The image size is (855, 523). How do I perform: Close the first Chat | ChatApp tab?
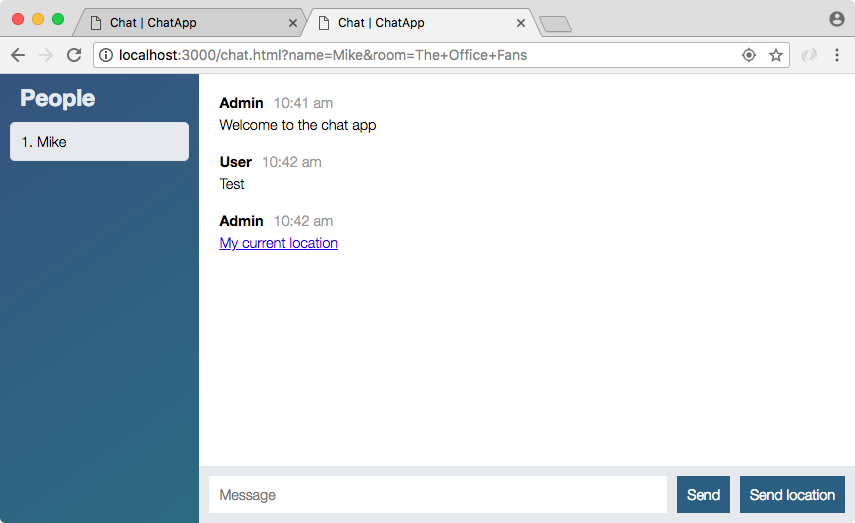coord(293,23)
